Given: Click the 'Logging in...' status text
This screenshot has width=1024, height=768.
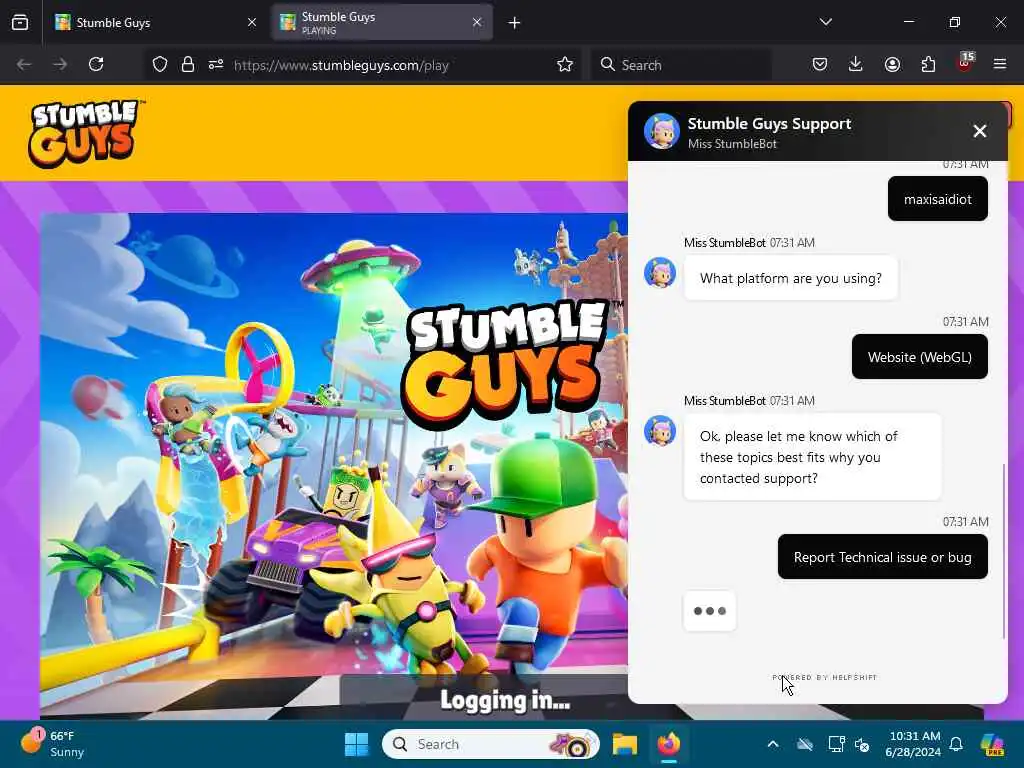Looking at the screenshot, I should tap(505, 700).
